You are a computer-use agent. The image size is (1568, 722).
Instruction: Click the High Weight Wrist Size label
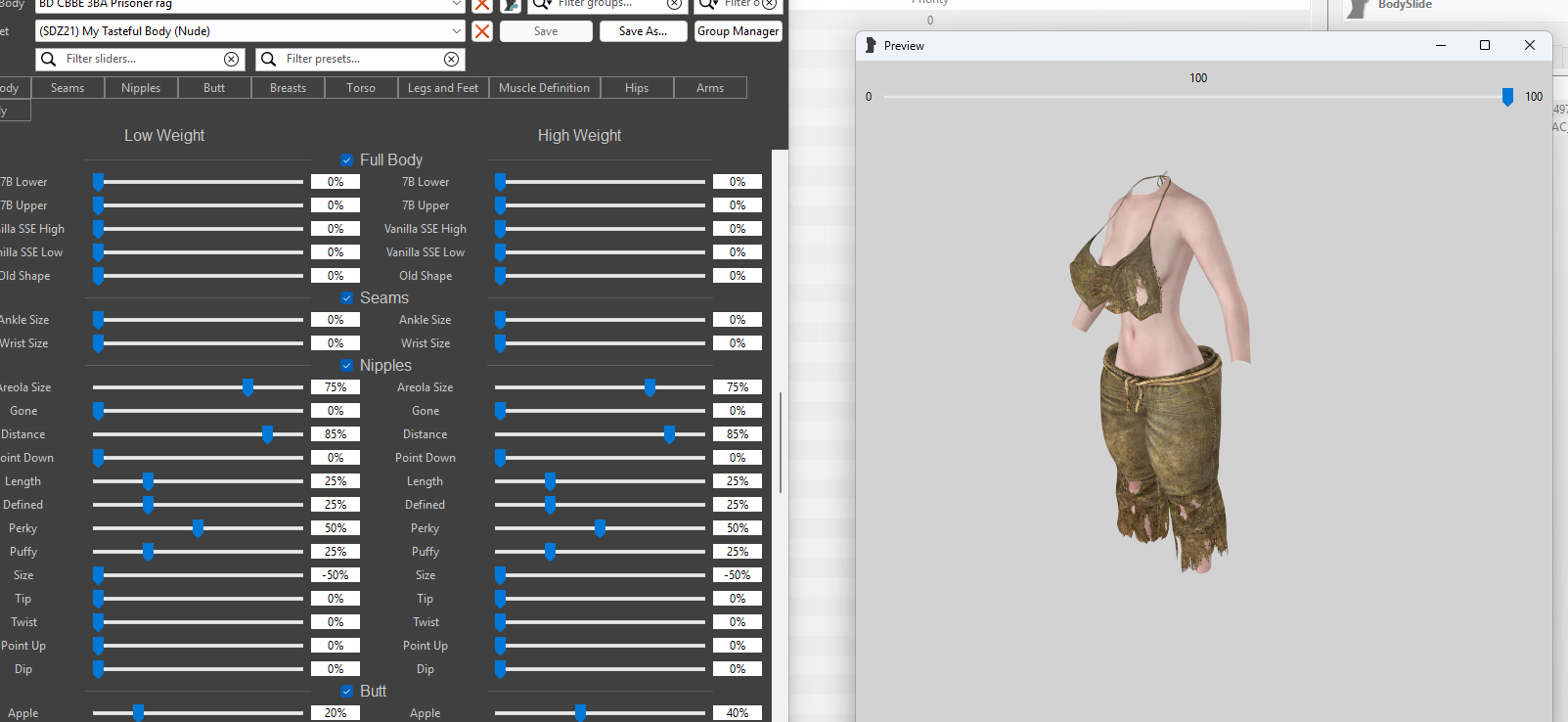426,343
